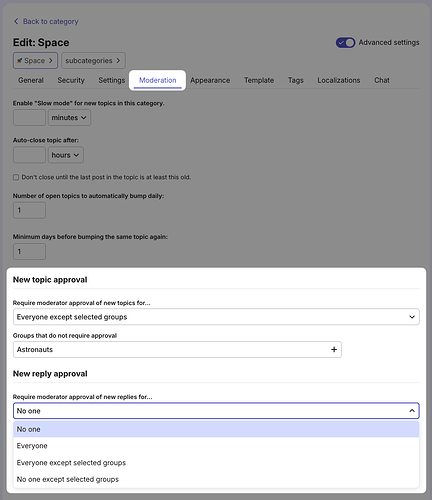Open the minutes unit dropdown
The image size is (432, 500).
69,118
